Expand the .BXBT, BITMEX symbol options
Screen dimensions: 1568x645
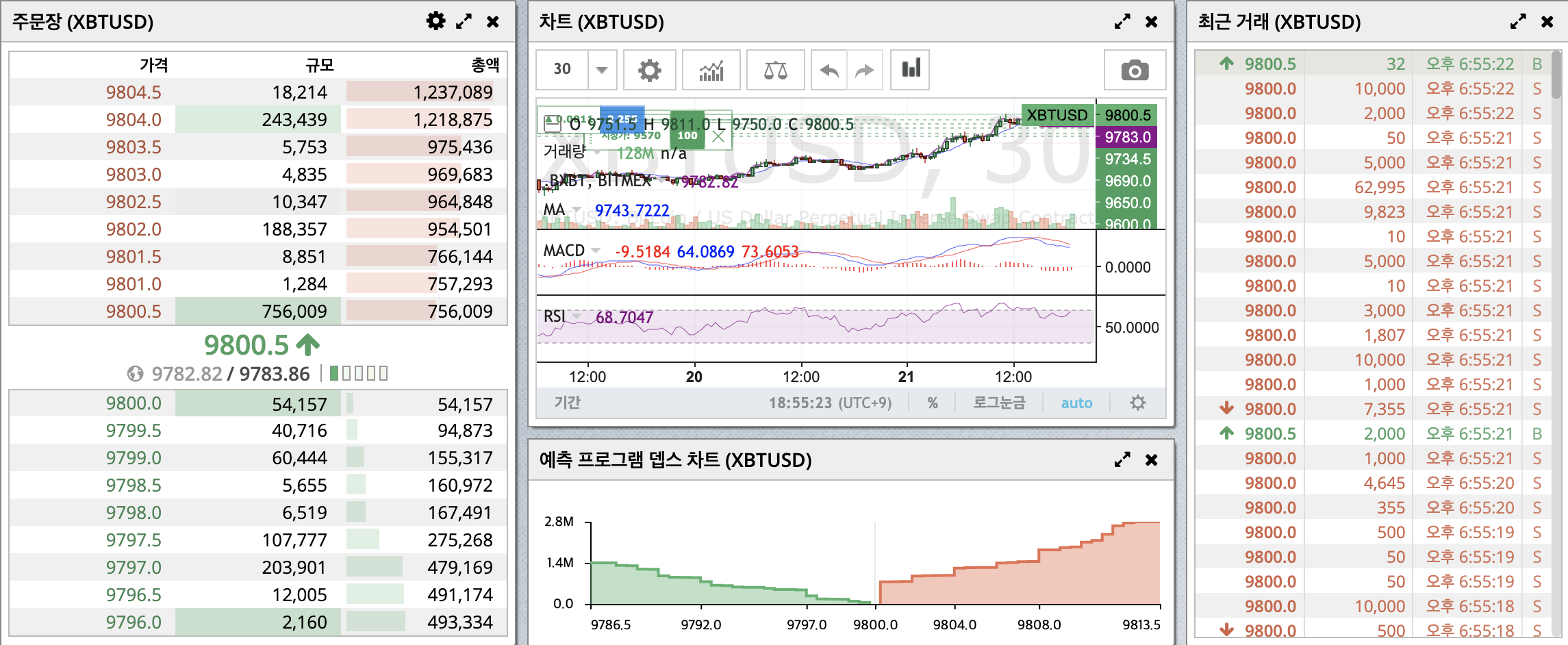(662, 181)
